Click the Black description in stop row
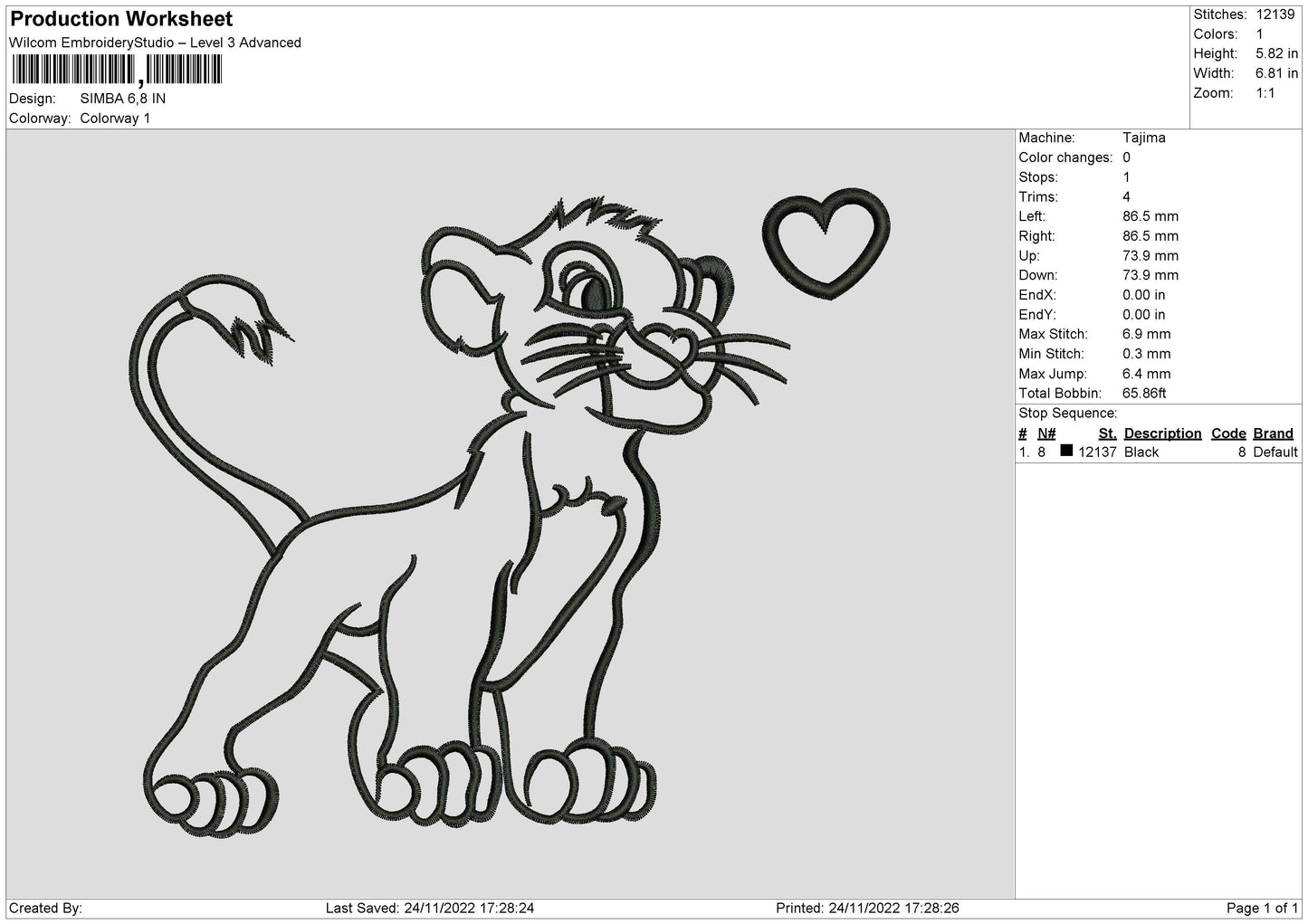Viewport: 1308px width, 924px height. [x=1141, y=452]
